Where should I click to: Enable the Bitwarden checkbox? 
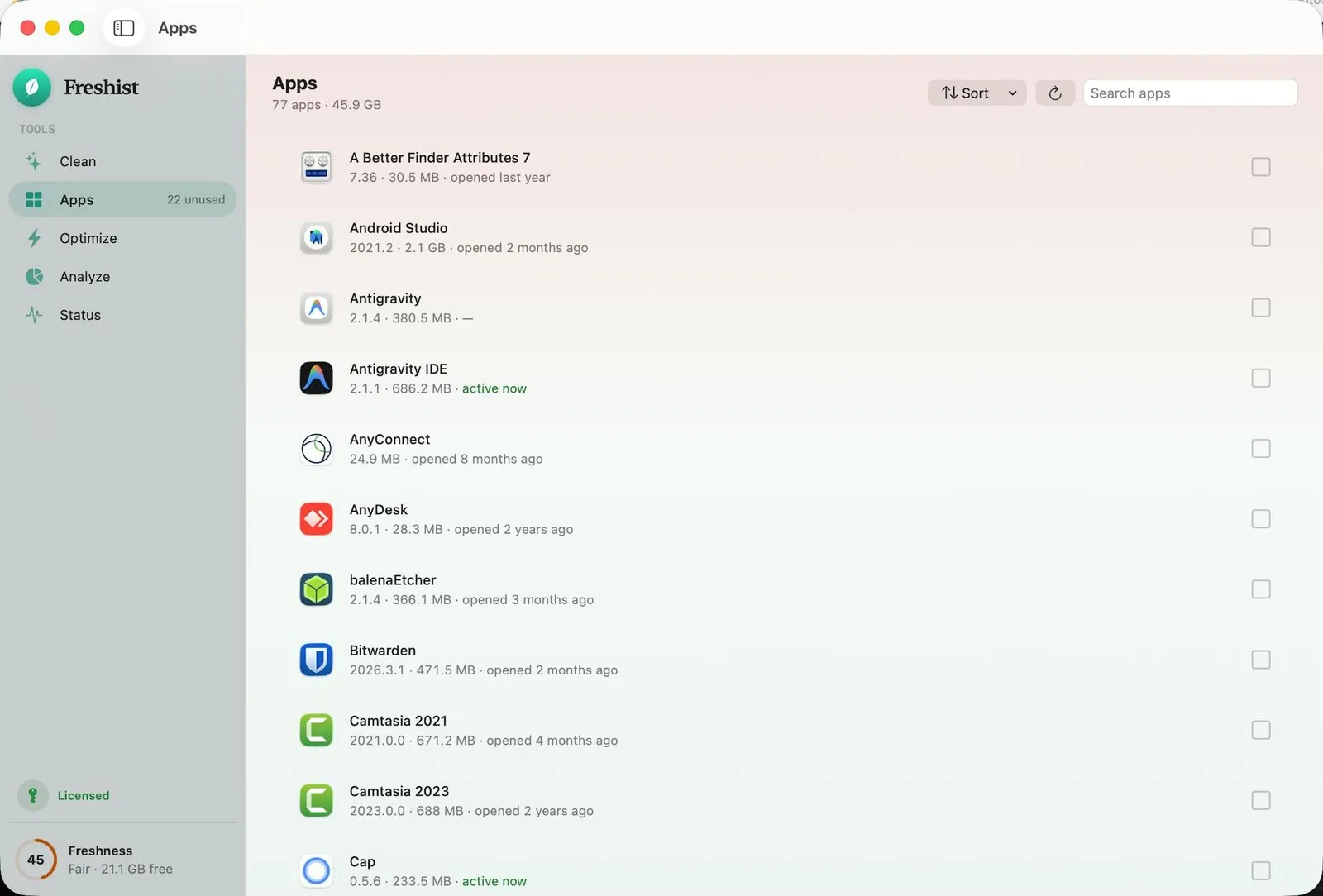pos(1261,660)
